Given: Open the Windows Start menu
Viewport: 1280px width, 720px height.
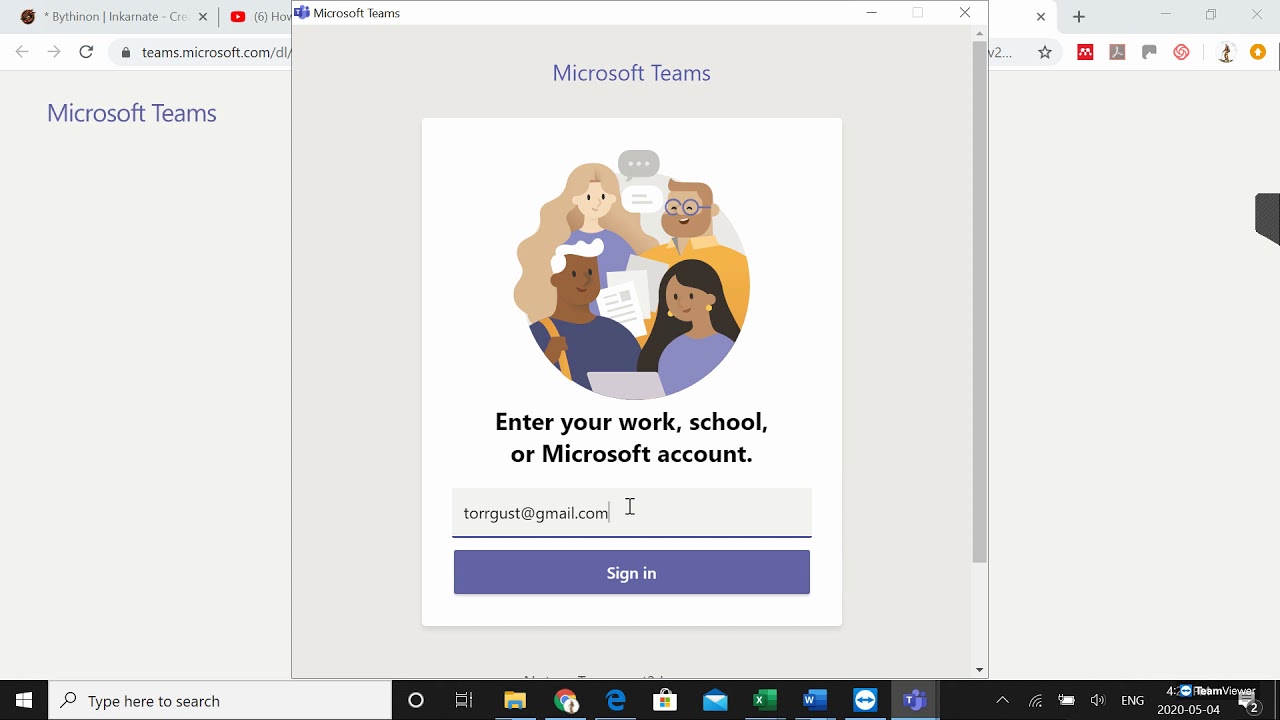Looking at the screenshot, I should 24,701.
